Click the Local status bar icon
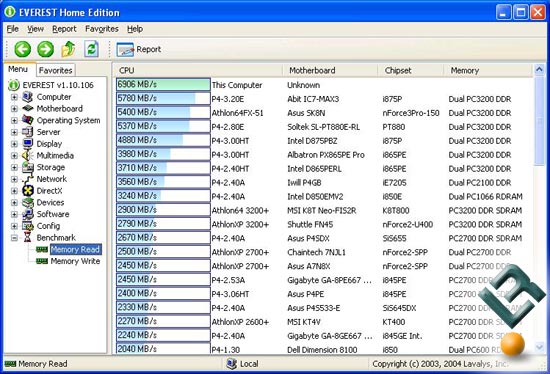The image size is (550, 374). (232, 363)
